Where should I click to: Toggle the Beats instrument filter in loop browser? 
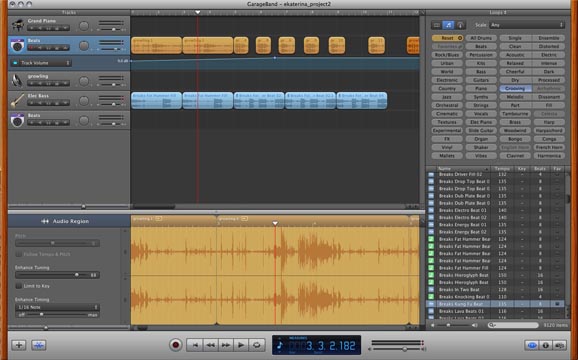[x=481, y=46]
